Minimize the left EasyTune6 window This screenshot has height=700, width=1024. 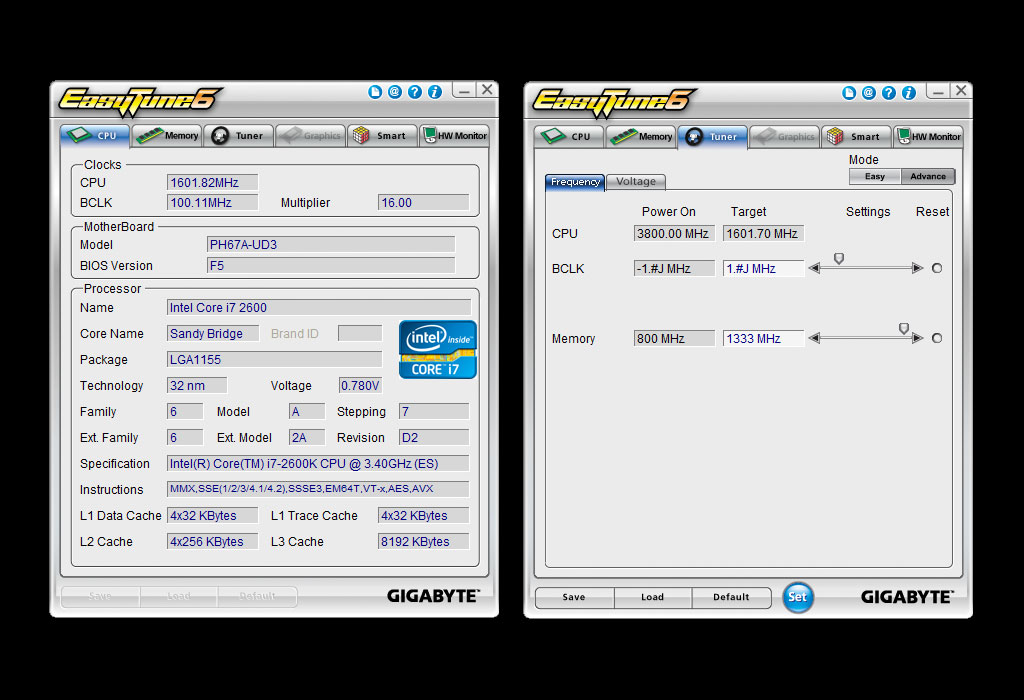[x=464, y=91]
